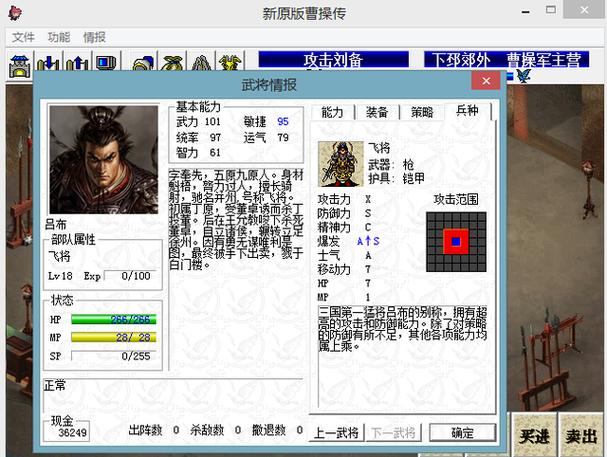Image resolution: width=607 pixels, height=457 pixels.
Task: Click the castle gate toolbar icon
Action: 19,65
